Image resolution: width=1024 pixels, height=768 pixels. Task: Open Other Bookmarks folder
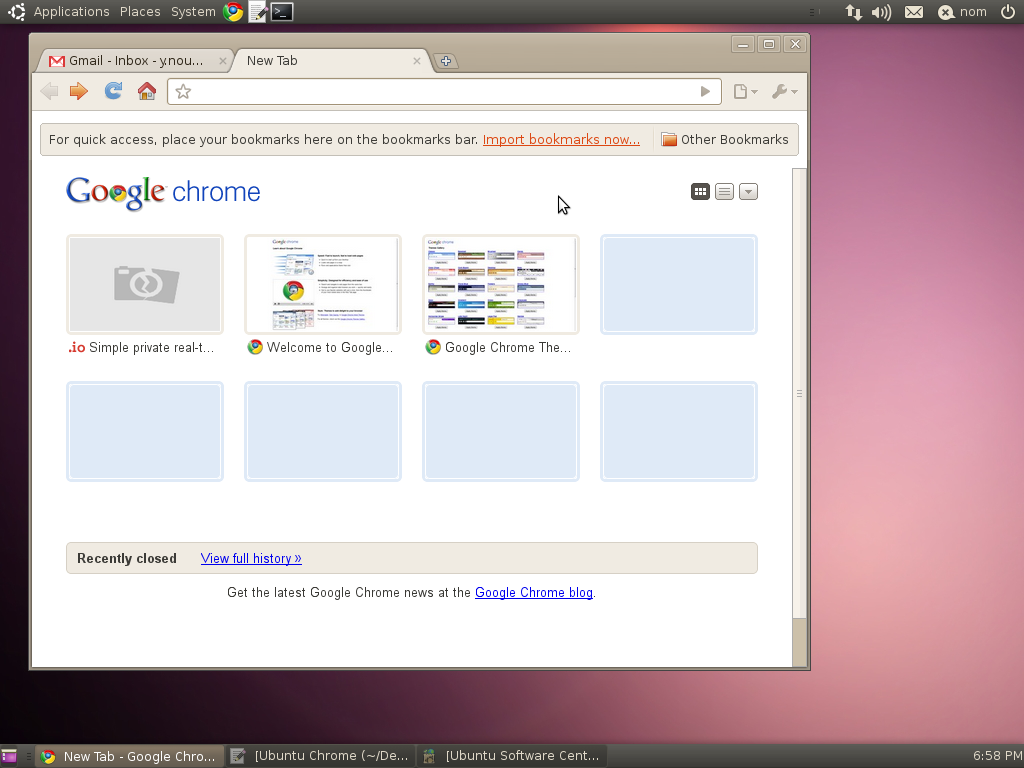point(726,139)
